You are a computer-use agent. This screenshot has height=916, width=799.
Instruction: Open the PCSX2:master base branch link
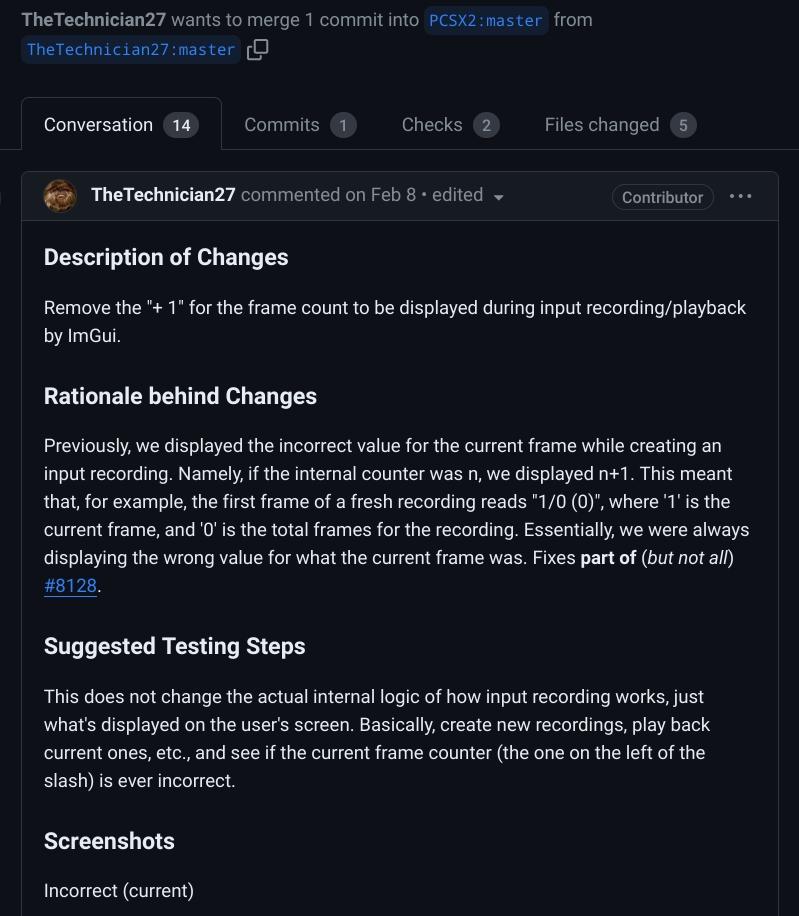[x=486, y=20]
